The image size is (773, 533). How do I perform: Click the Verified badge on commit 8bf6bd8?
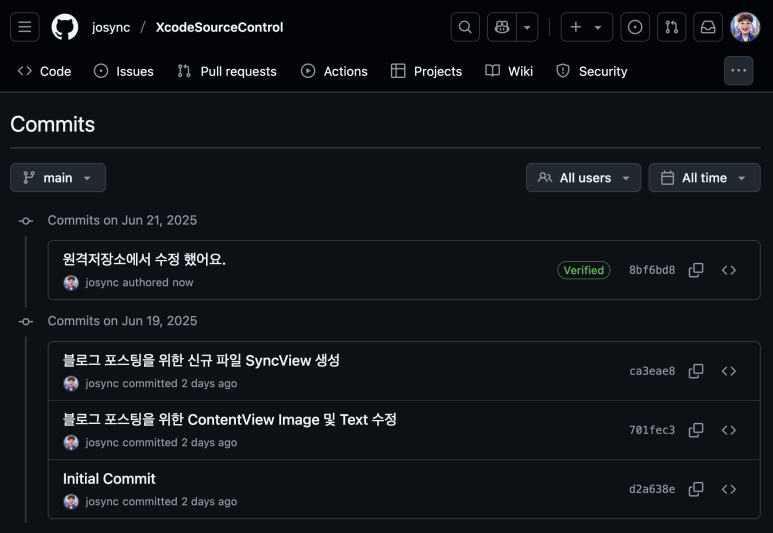(x=584, y=270)
